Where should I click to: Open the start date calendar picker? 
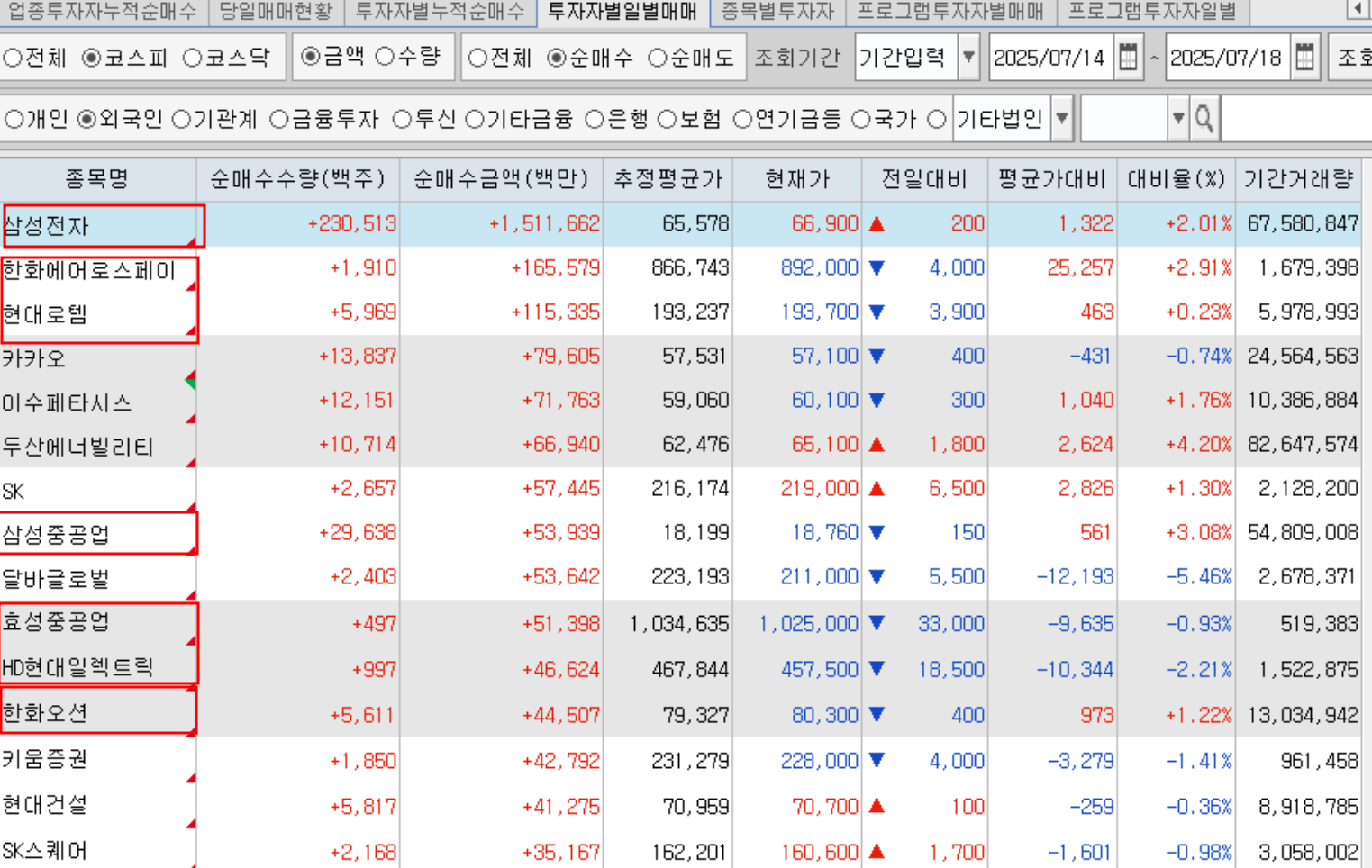coord(1128,58)
